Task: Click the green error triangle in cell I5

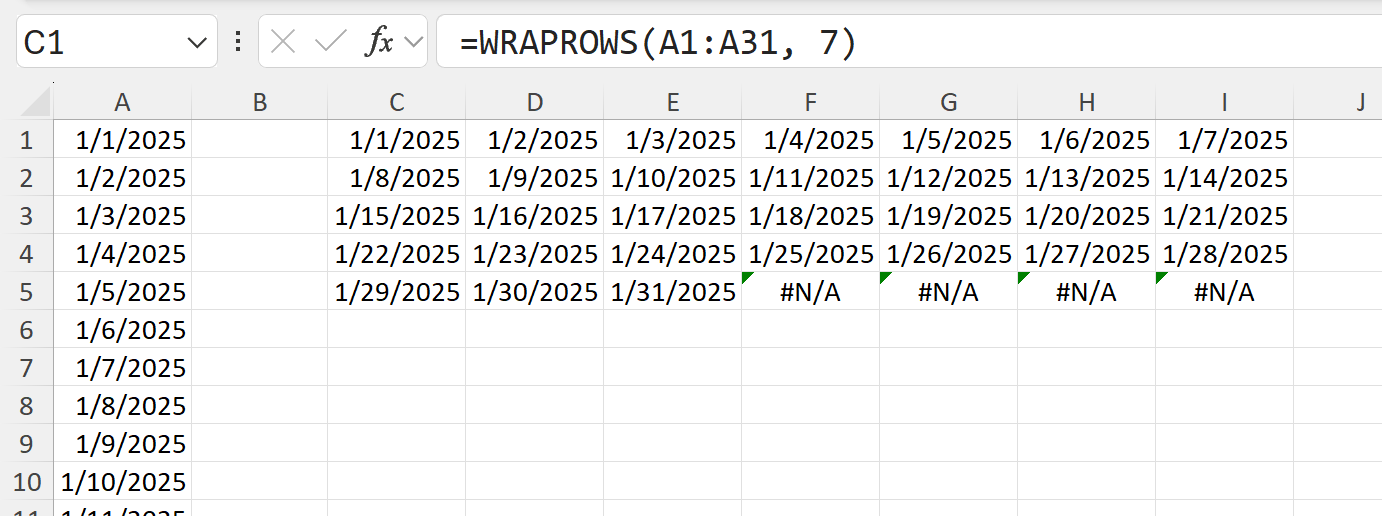Action: point(1161,277)
